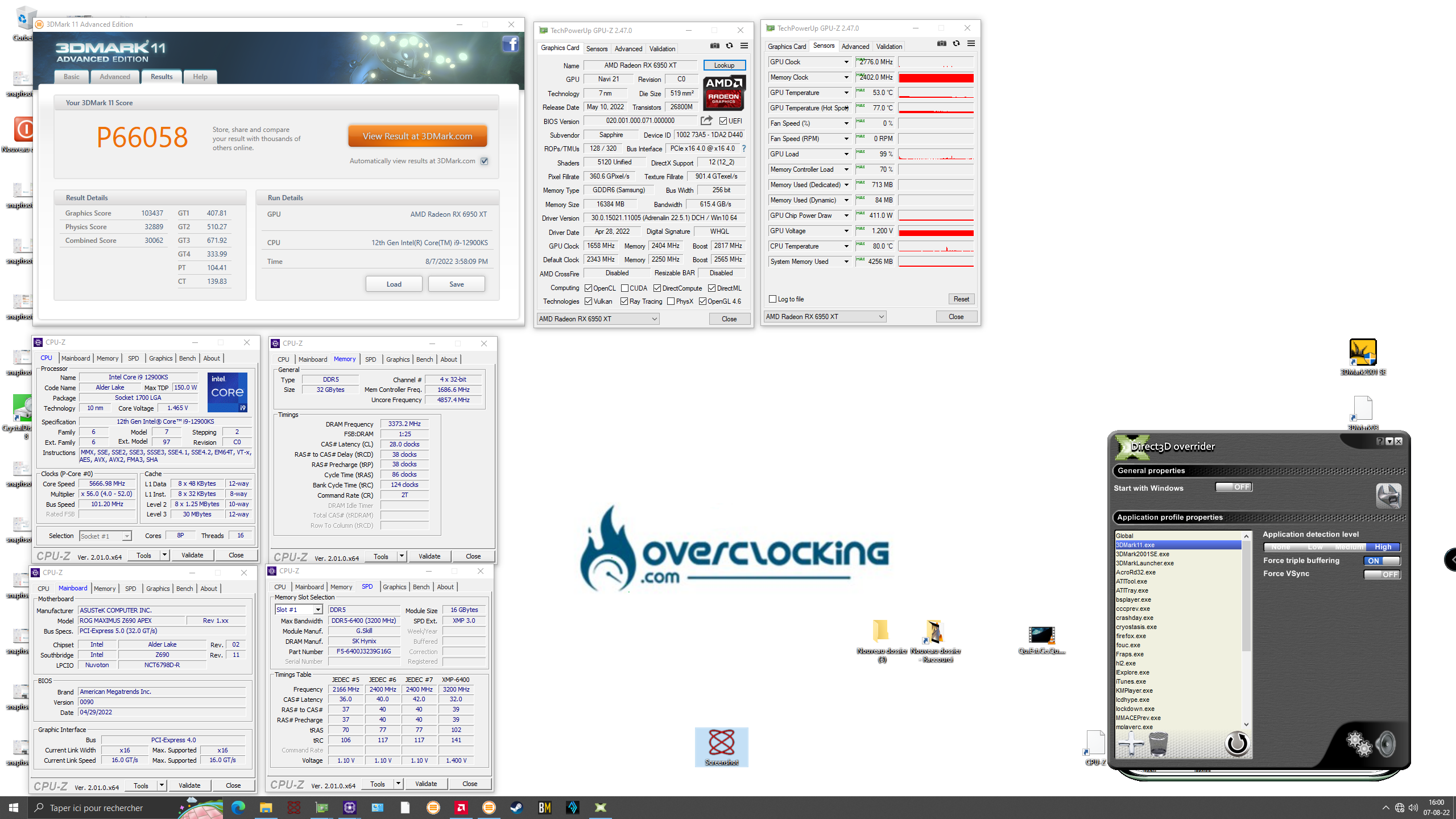Toggle Start with Windows switch
This screenshot has height=819, width=1456.
coord(1234,487)
